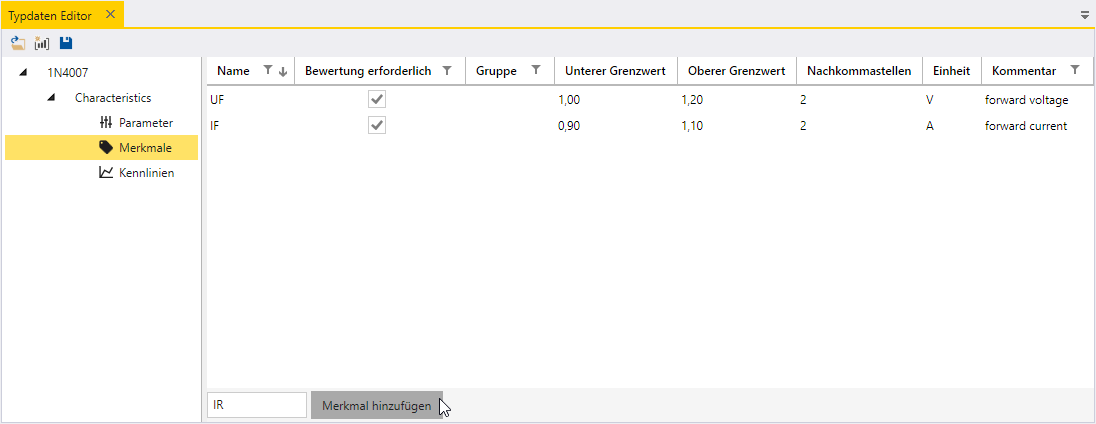Select Parameter in the tree

point(145,122)
